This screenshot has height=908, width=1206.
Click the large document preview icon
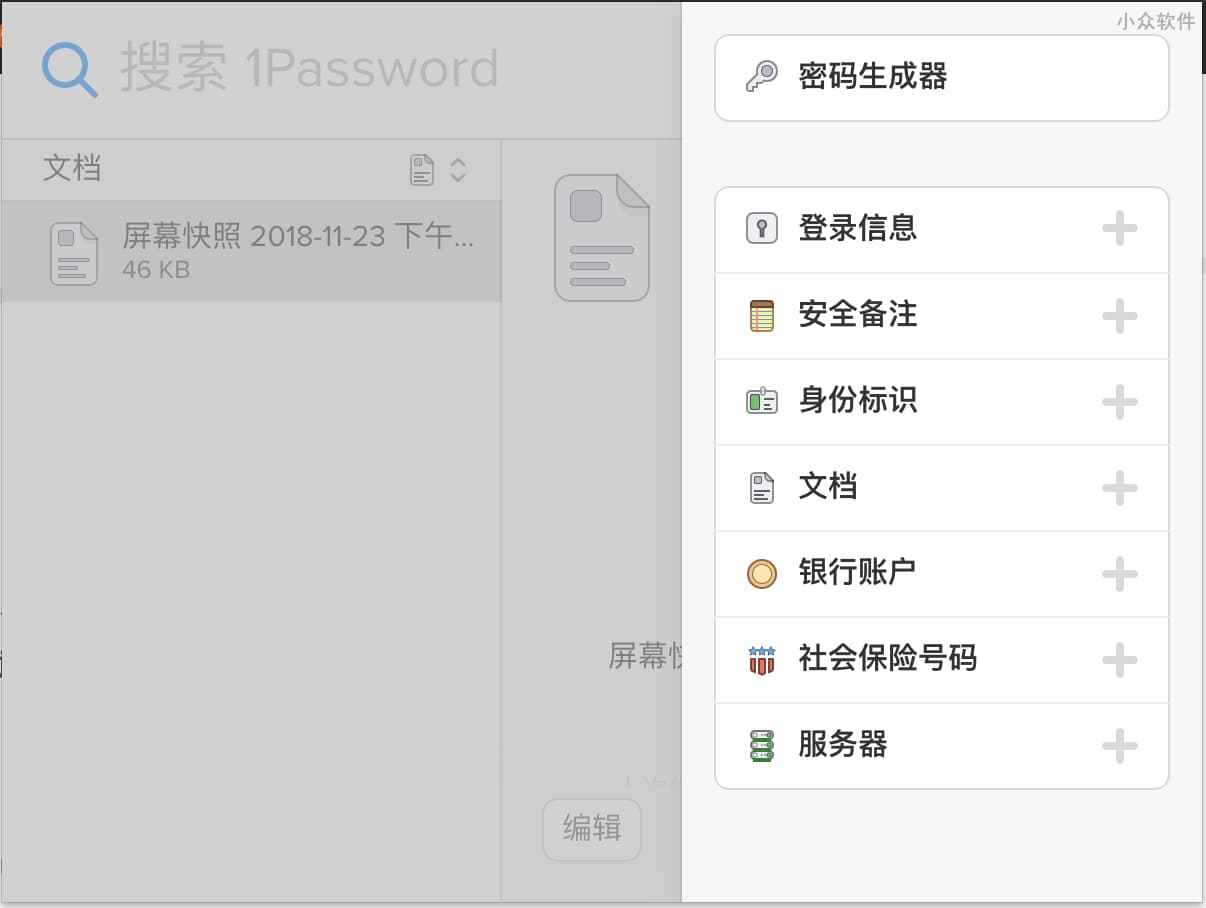pos(602,238)
